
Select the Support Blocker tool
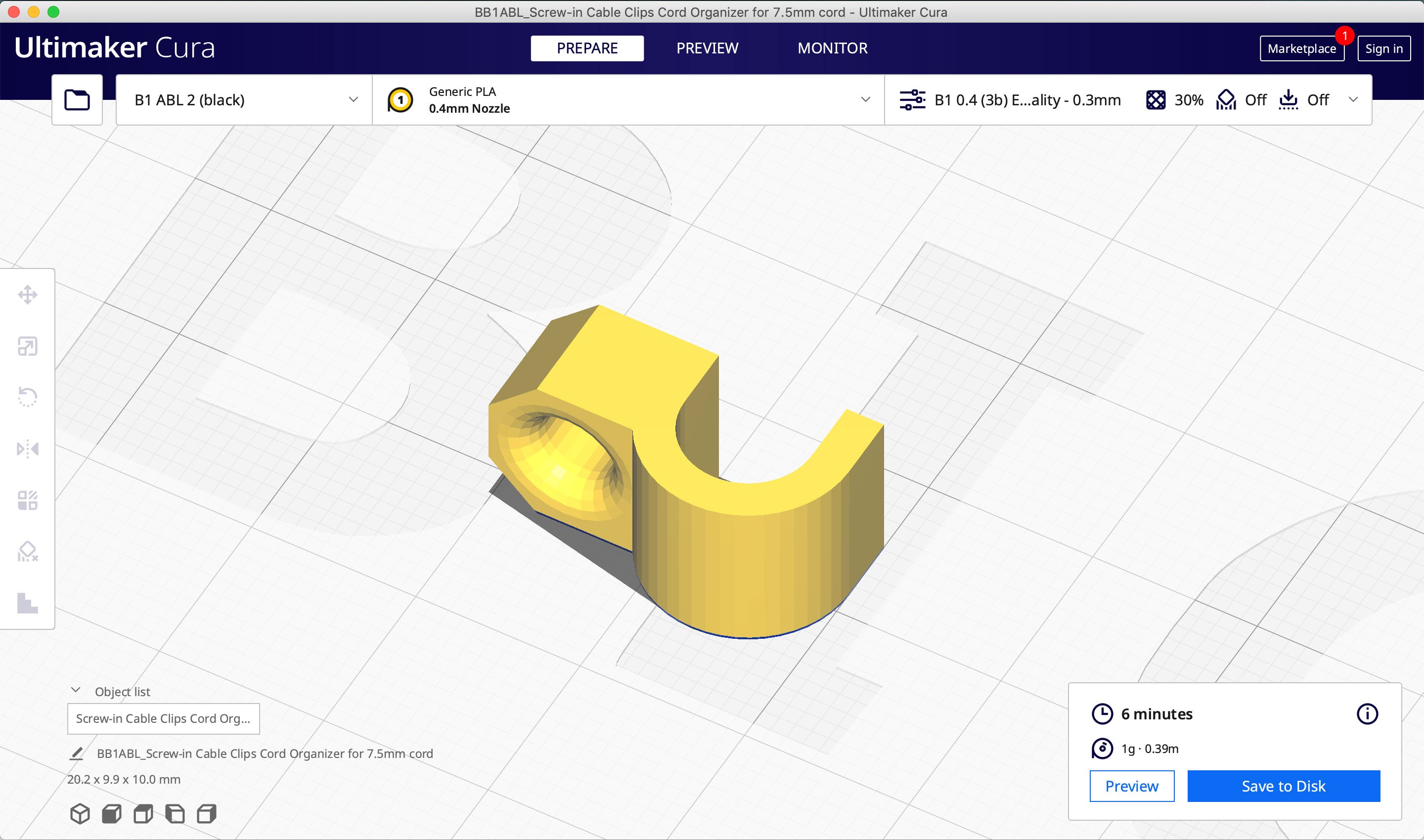[27, 551]
